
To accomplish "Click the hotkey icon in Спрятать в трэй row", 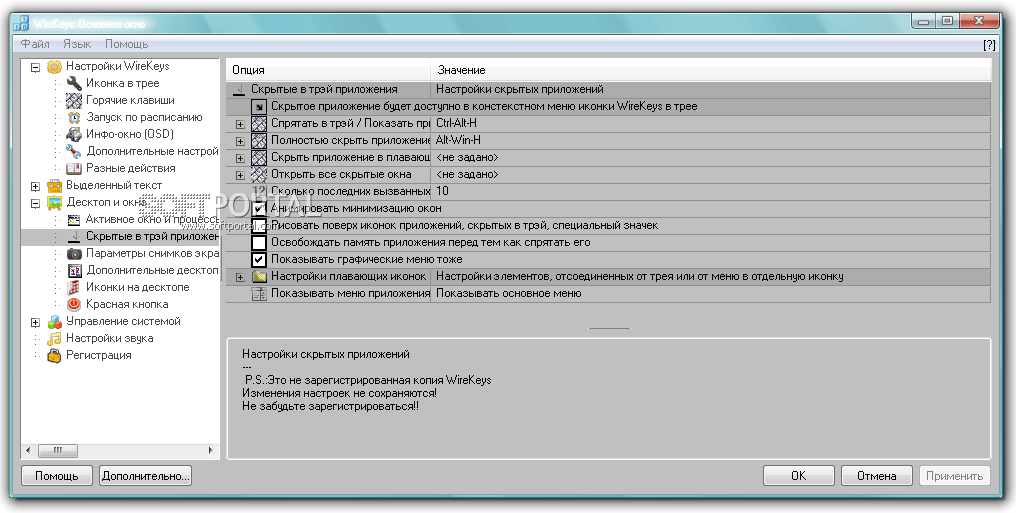I will [259, 123].
